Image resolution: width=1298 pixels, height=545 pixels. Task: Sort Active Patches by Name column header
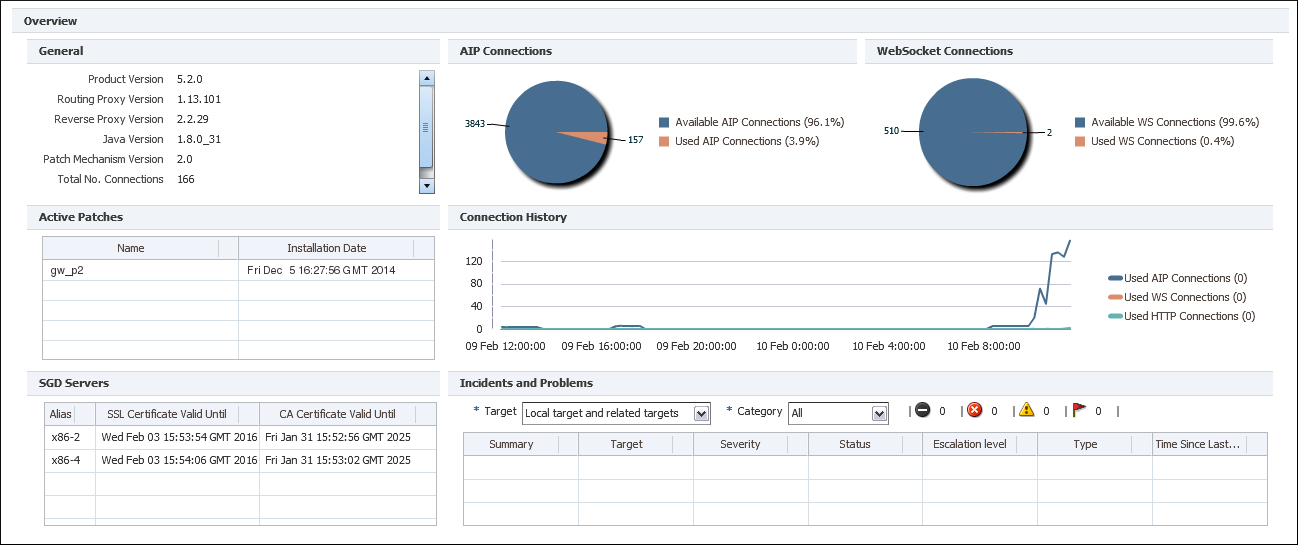point(131,248)
